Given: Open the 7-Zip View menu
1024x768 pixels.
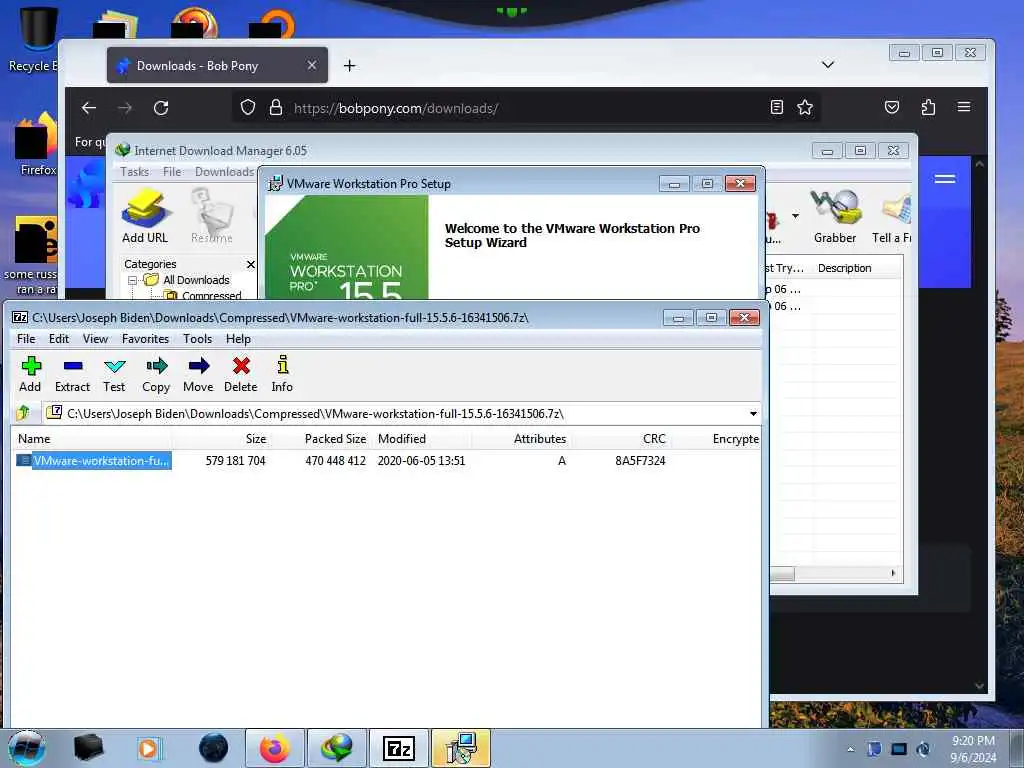Looking at the screenshot, I should pyautogui.click(x=95, y=339).
